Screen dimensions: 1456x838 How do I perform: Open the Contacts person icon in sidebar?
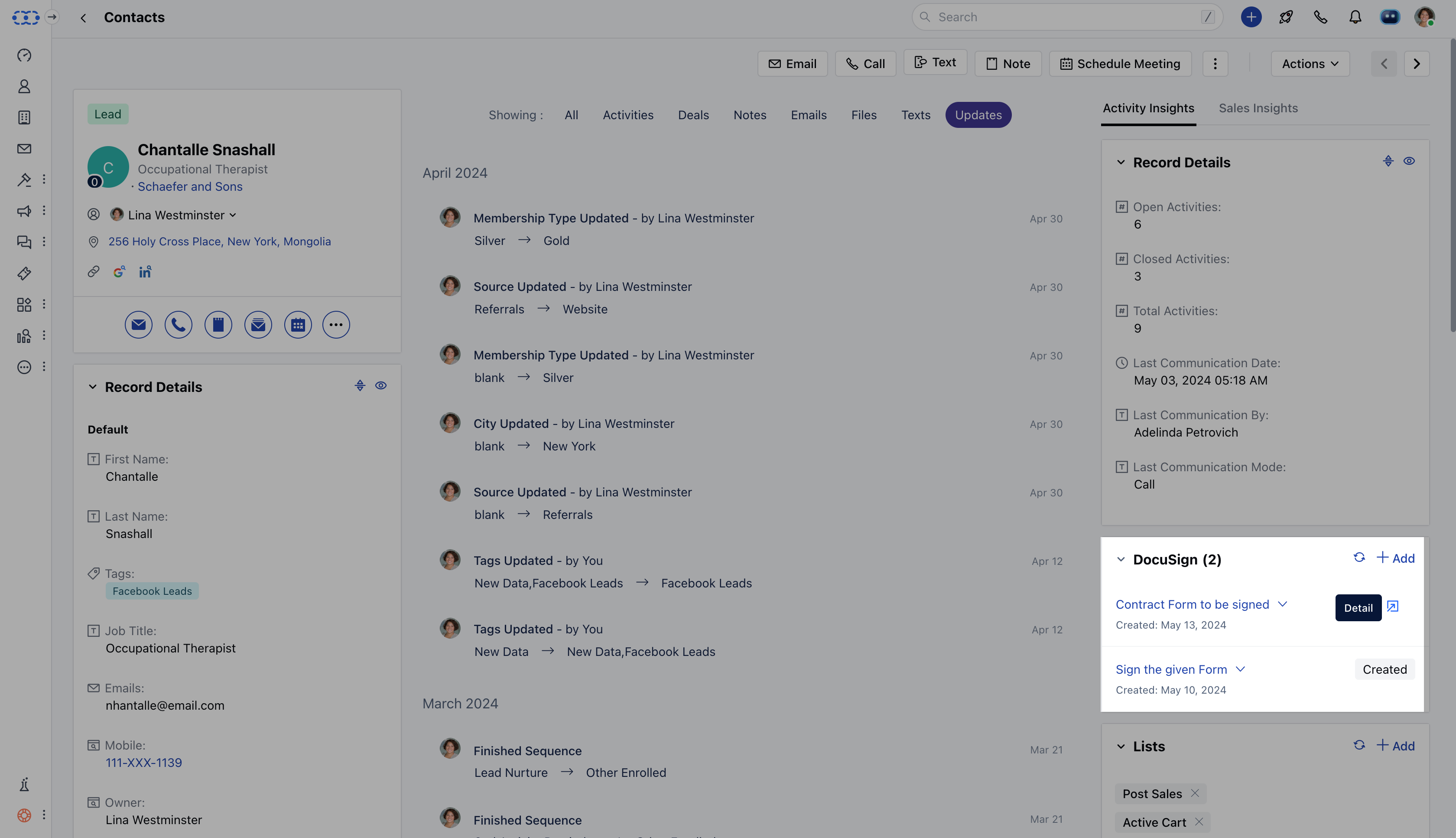pos(24,86)
